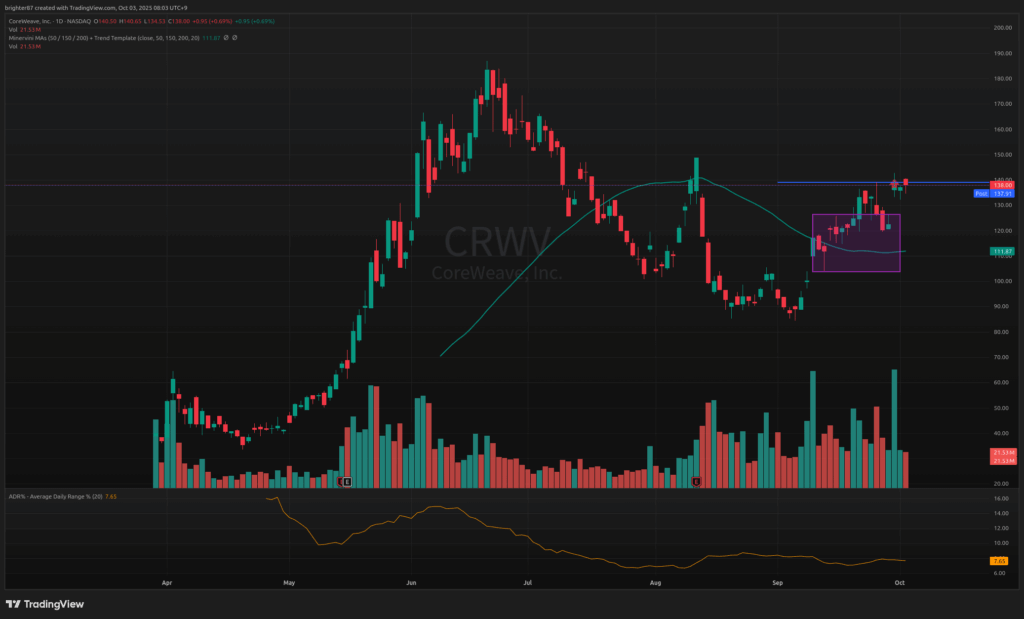Click the Oct label on time axis

[x=899, y=581]
